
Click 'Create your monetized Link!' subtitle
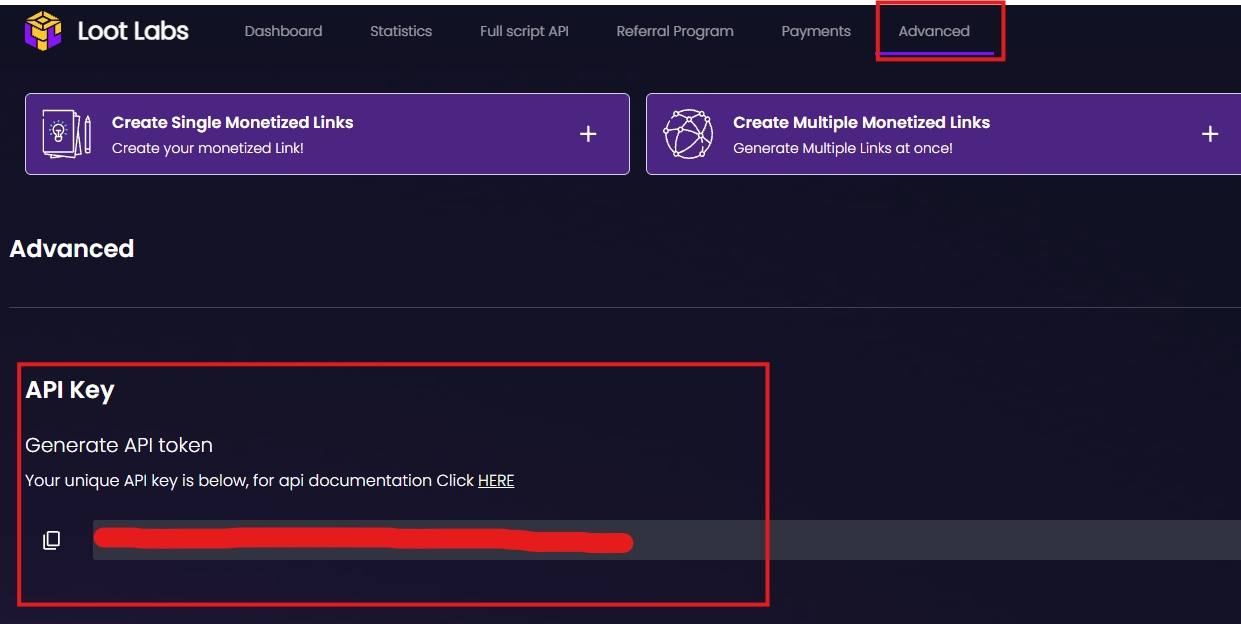click(207, 148)
